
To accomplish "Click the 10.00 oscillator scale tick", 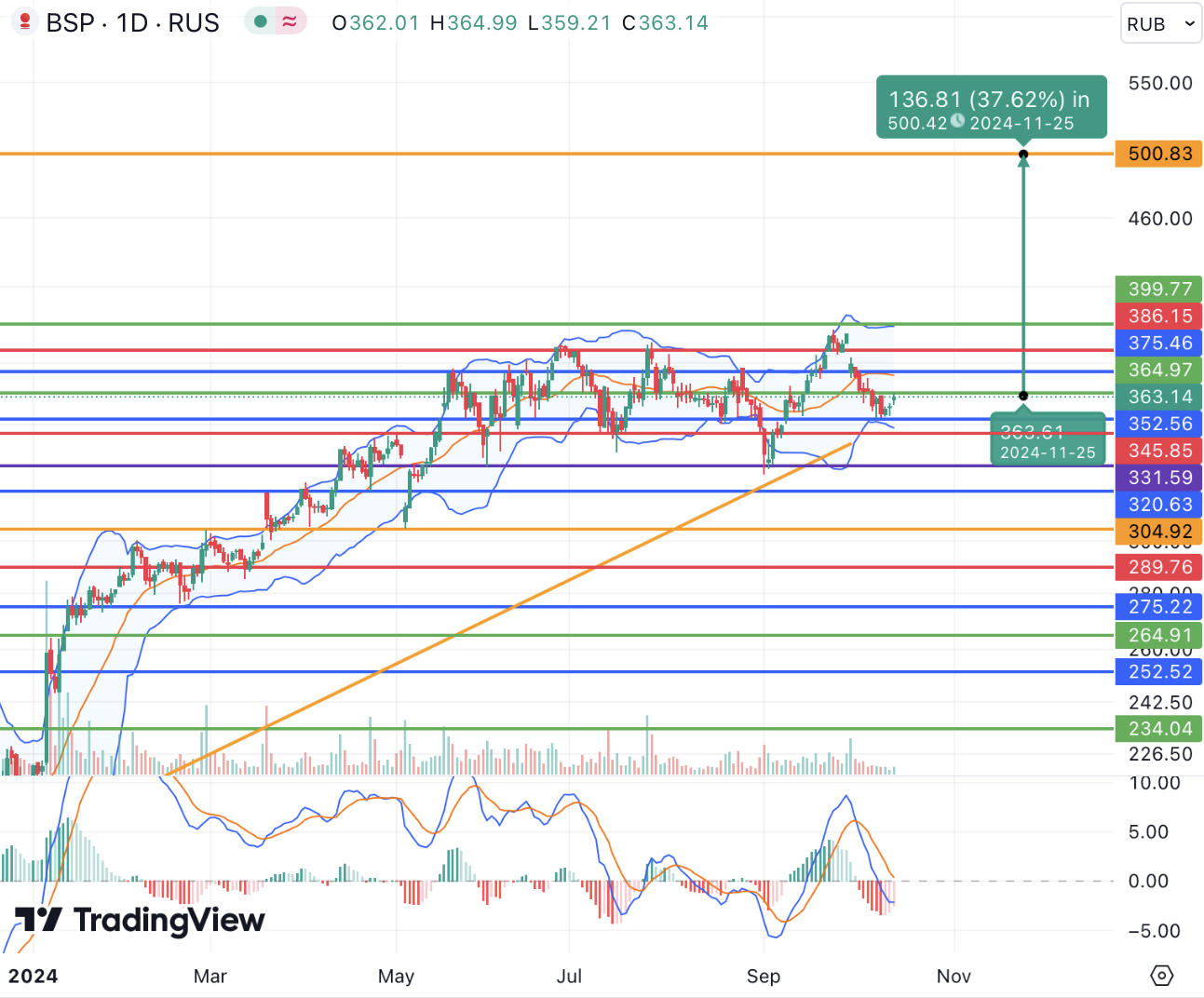I will 1155,783.
